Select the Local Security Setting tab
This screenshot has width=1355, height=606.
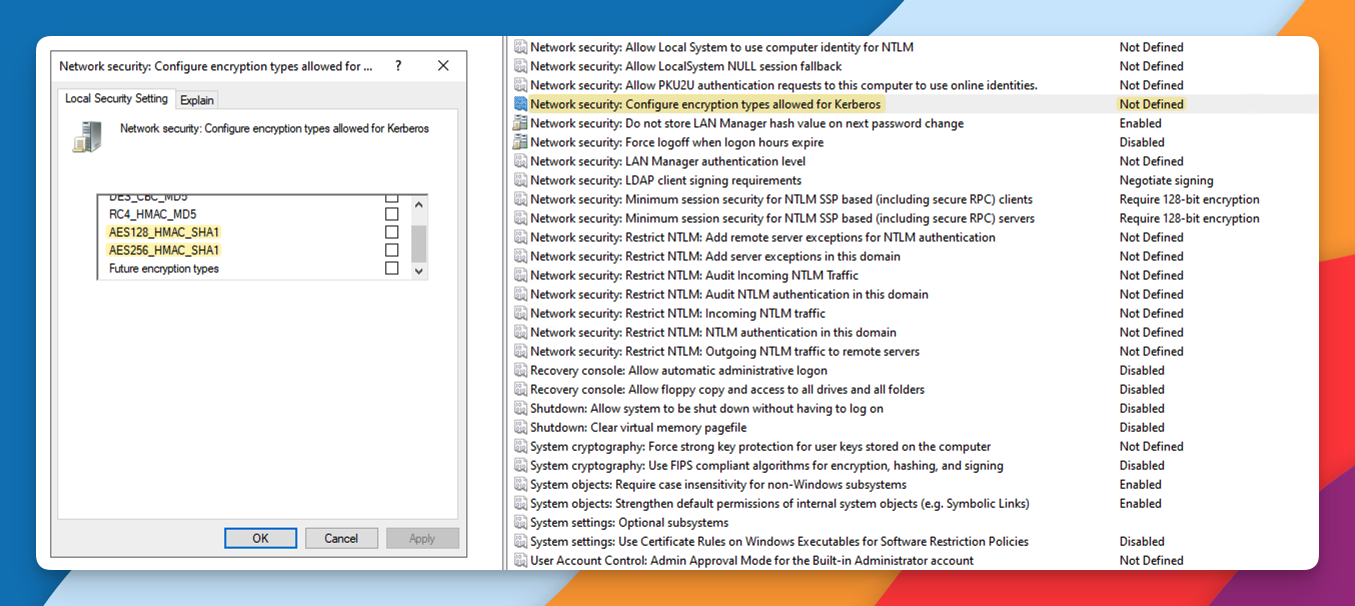tap(116, 99)
